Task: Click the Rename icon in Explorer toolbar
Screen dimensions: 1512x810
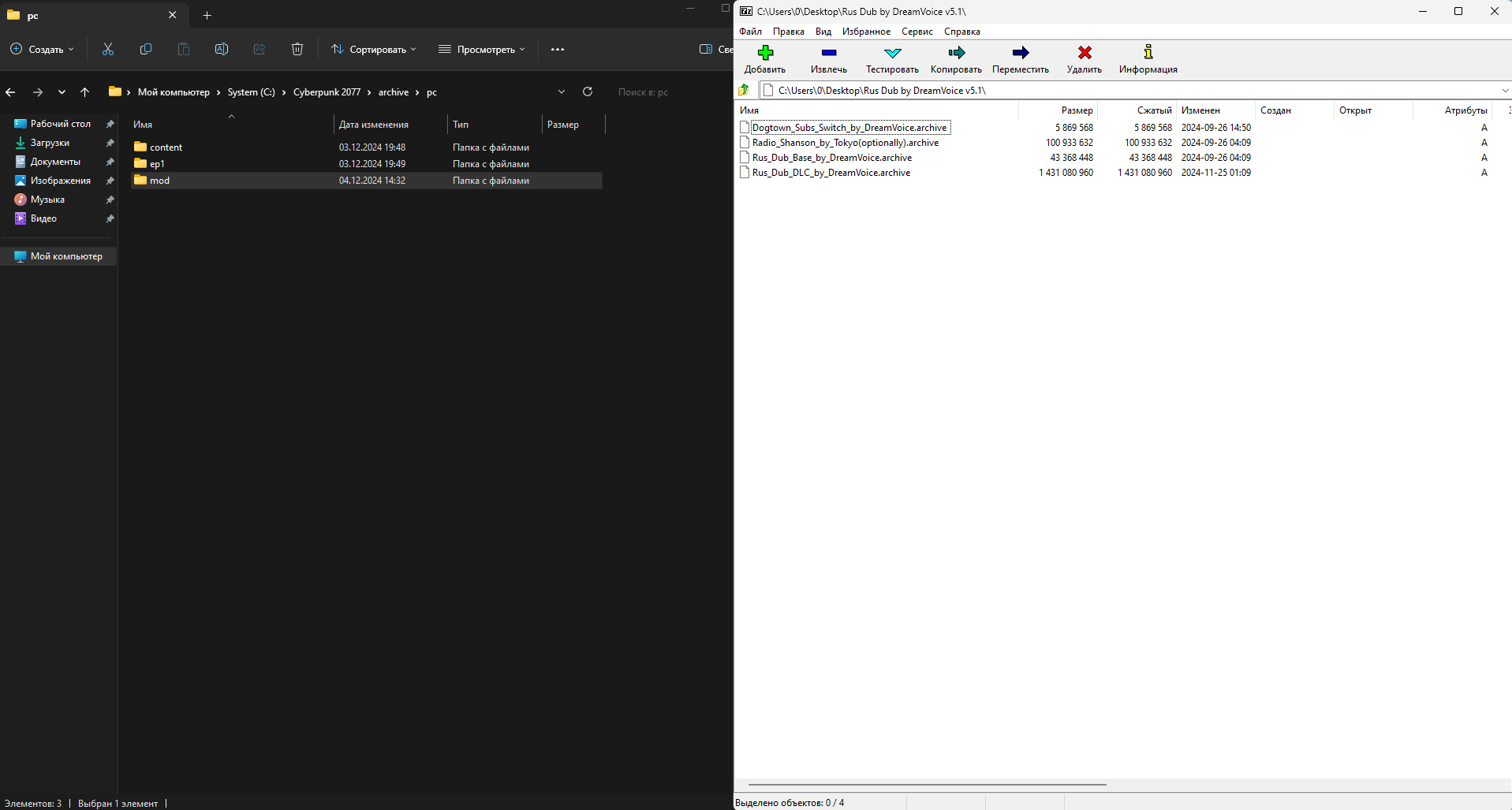Action: coord(222,49)
